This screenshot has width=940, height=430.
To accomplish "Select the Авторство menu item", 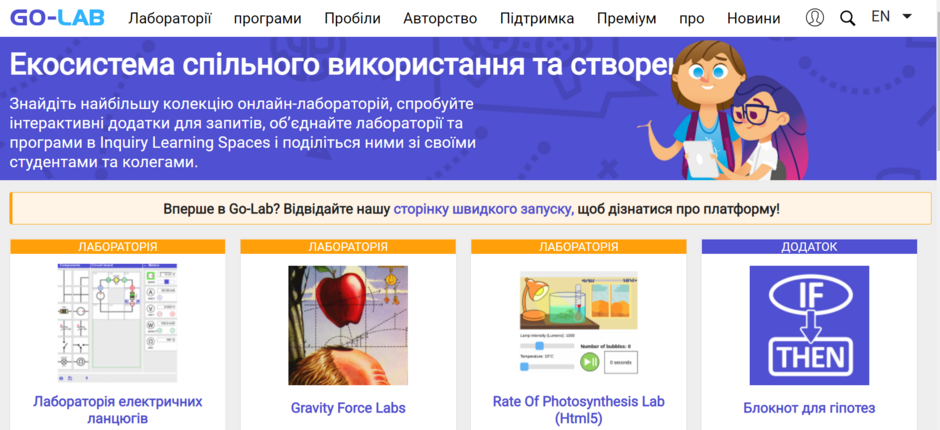I will (x=440, y=19).
